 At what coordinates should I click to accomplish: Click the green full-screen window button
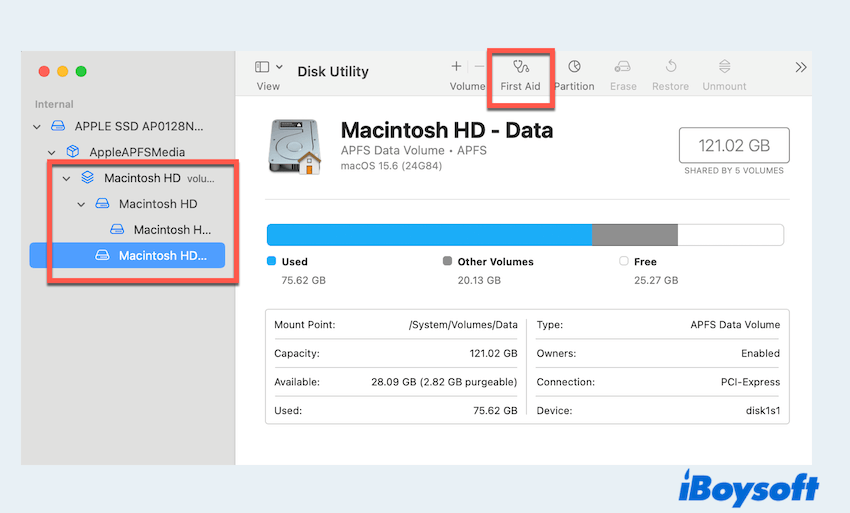point(81,72)
